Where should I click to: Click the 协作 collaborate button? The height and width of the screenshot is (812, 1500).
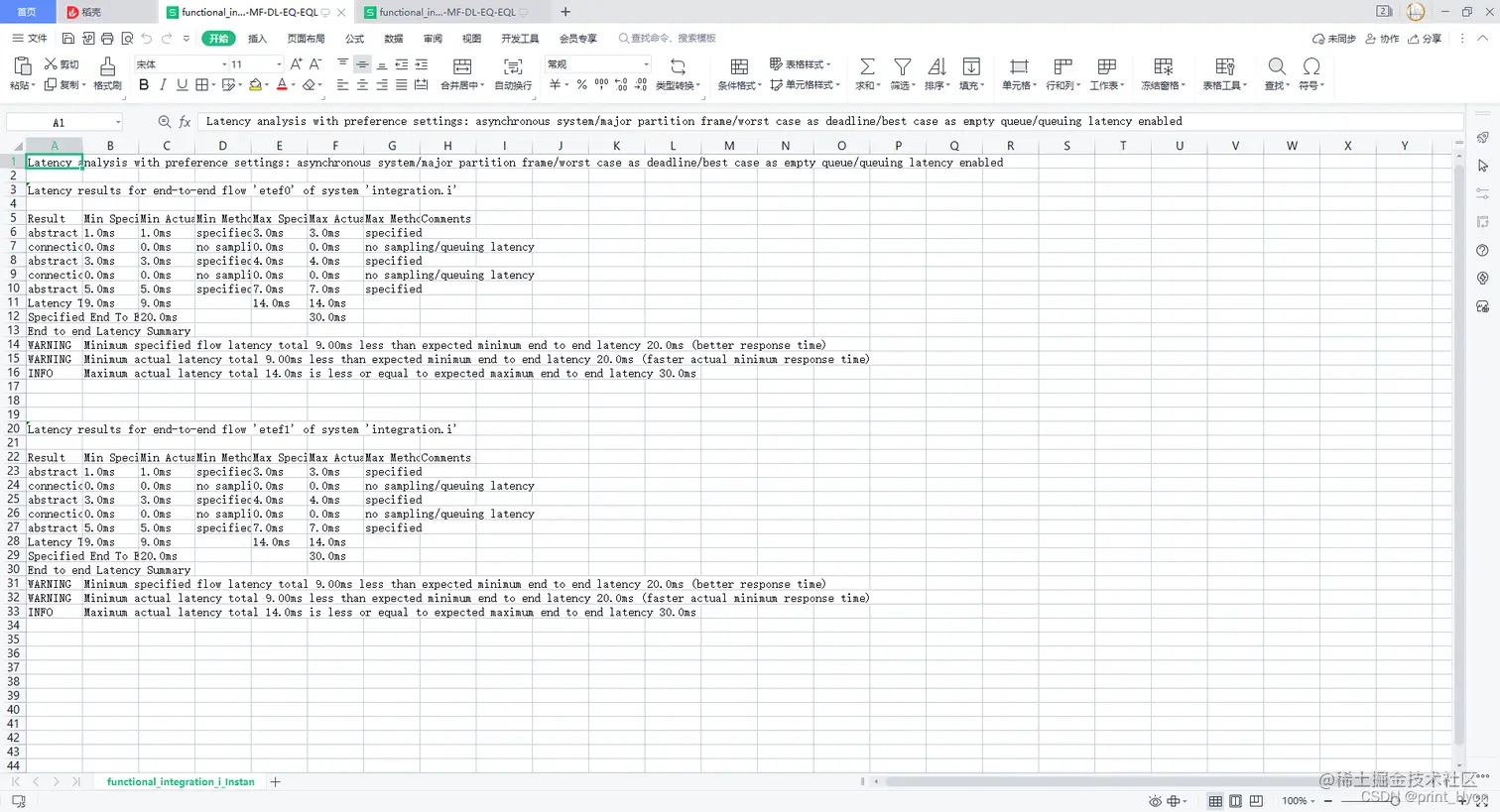1382,39
